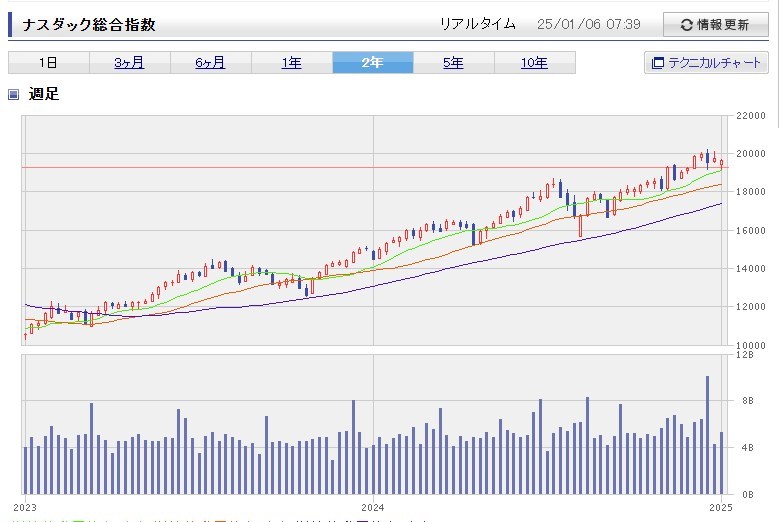The height and width of the screenshot is (522, 779).
Task: Switch to the 5年 chart view
Action: pyautogui.click(x=453, y=63)
